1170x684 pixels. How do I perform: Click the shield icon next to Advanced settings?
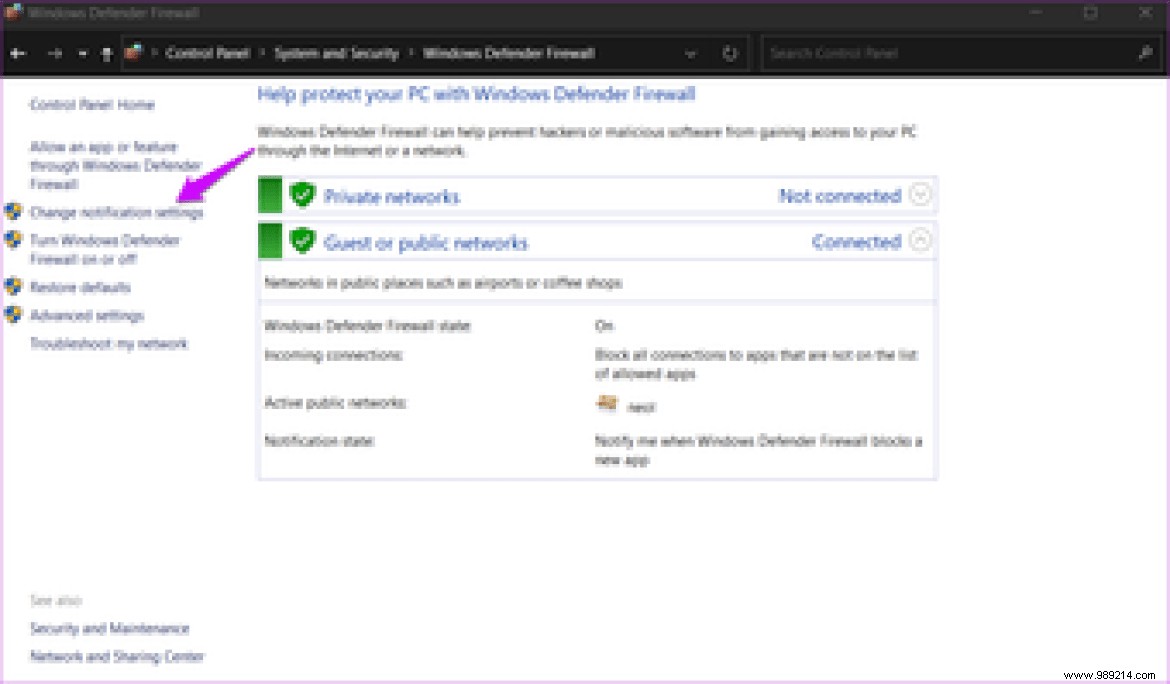pos(13,315)
